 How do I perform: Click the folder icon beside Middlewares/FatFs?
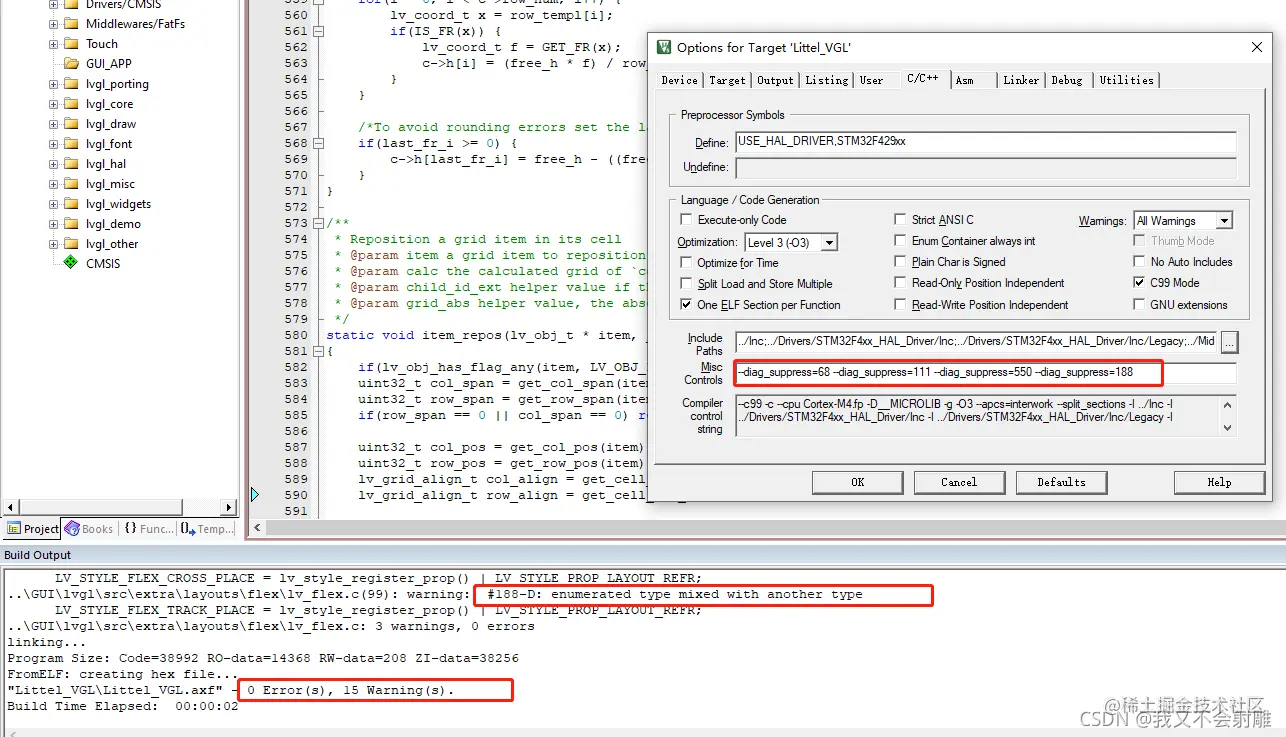pos(71,24)
